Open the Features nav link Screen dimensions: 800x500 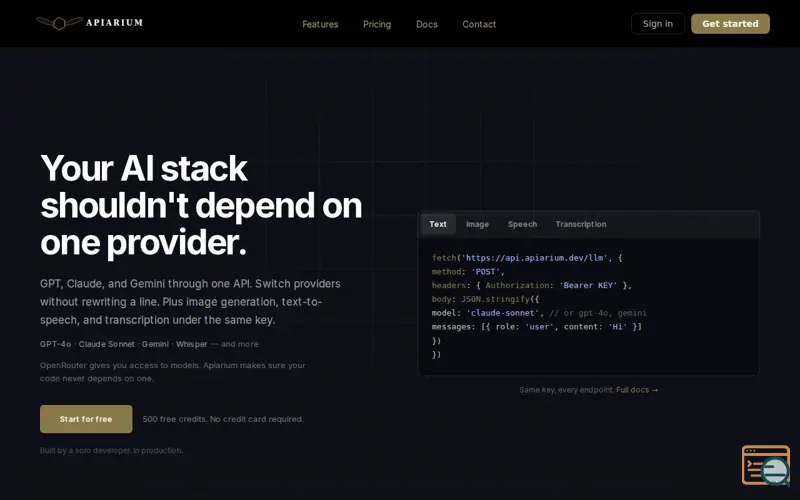(320, 24)
